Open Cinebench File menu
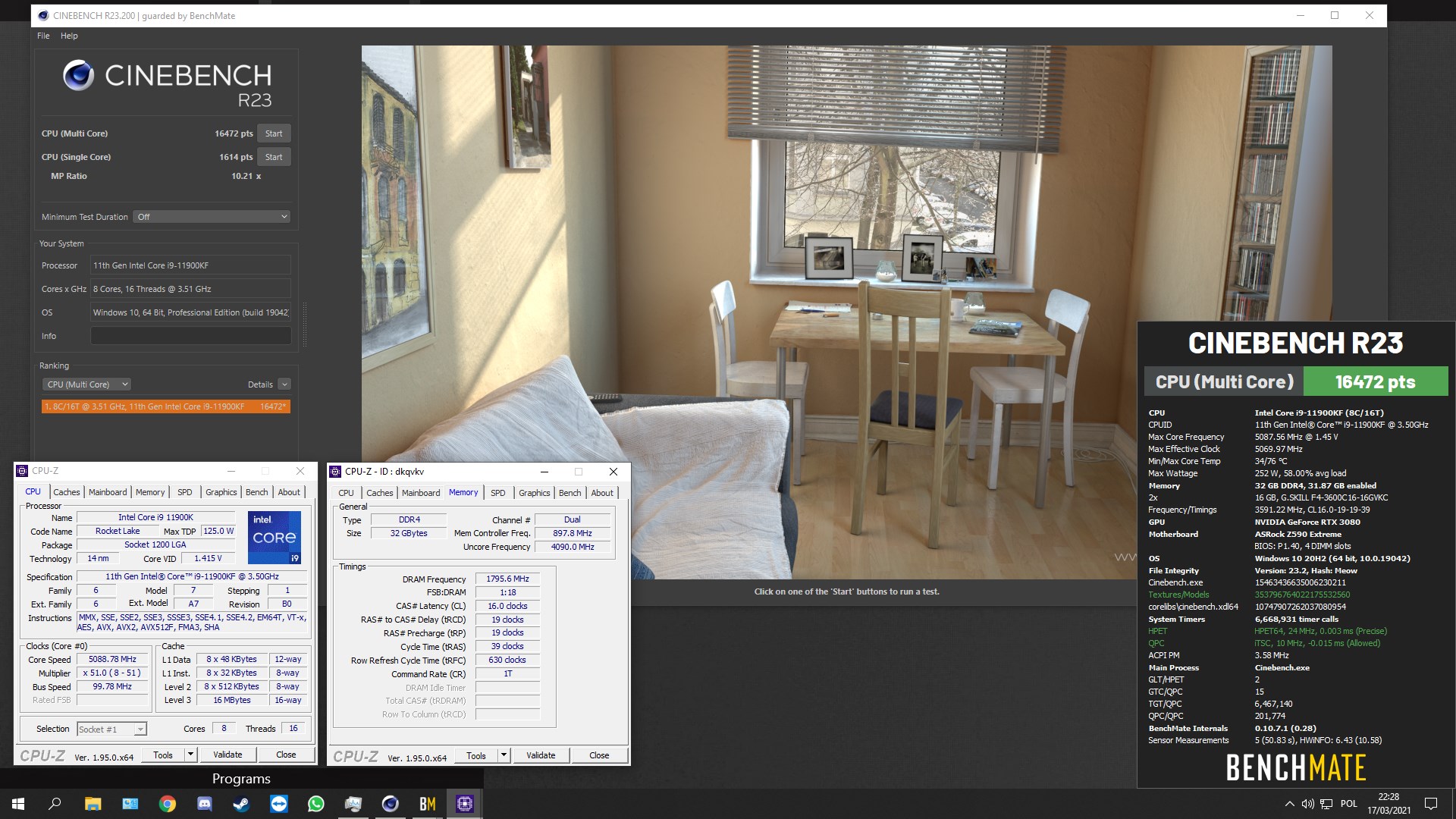The image size is (1456, 819). pyautogui.click(x=43, y=36)
